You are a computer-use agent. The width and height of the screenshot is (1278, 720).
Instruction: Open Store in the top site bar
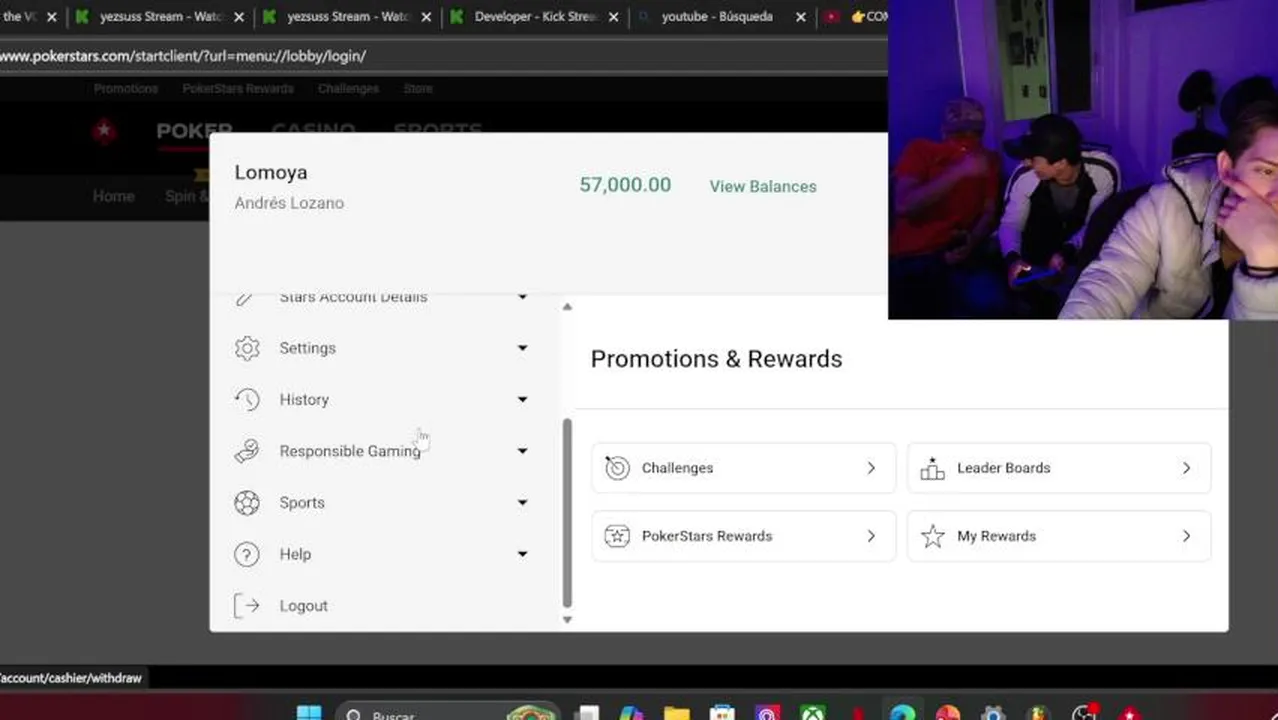(x=418, y=89)
